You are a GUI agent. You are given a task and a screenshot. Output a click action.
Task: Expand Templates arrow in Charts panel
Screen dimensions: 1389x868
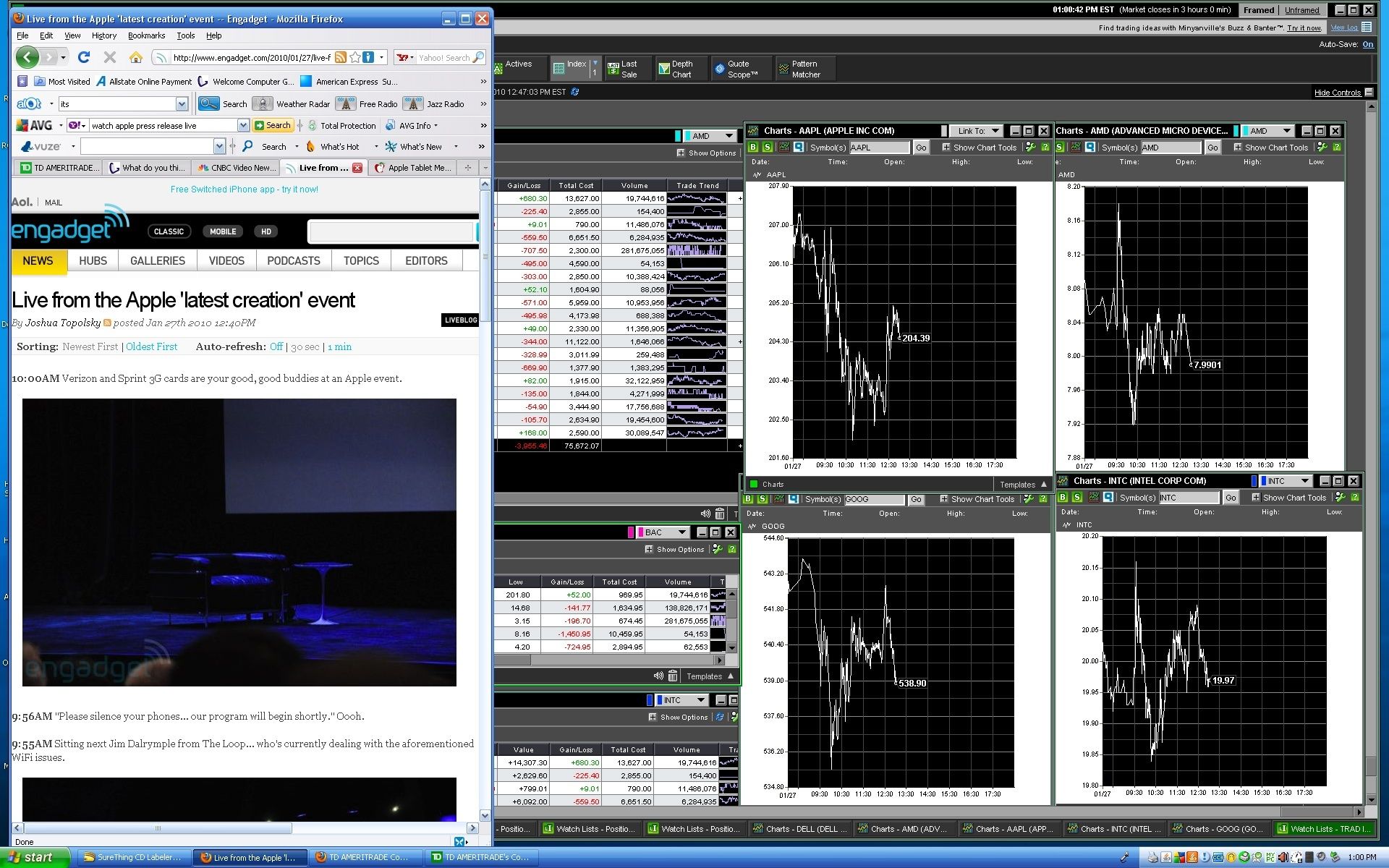1044,485
